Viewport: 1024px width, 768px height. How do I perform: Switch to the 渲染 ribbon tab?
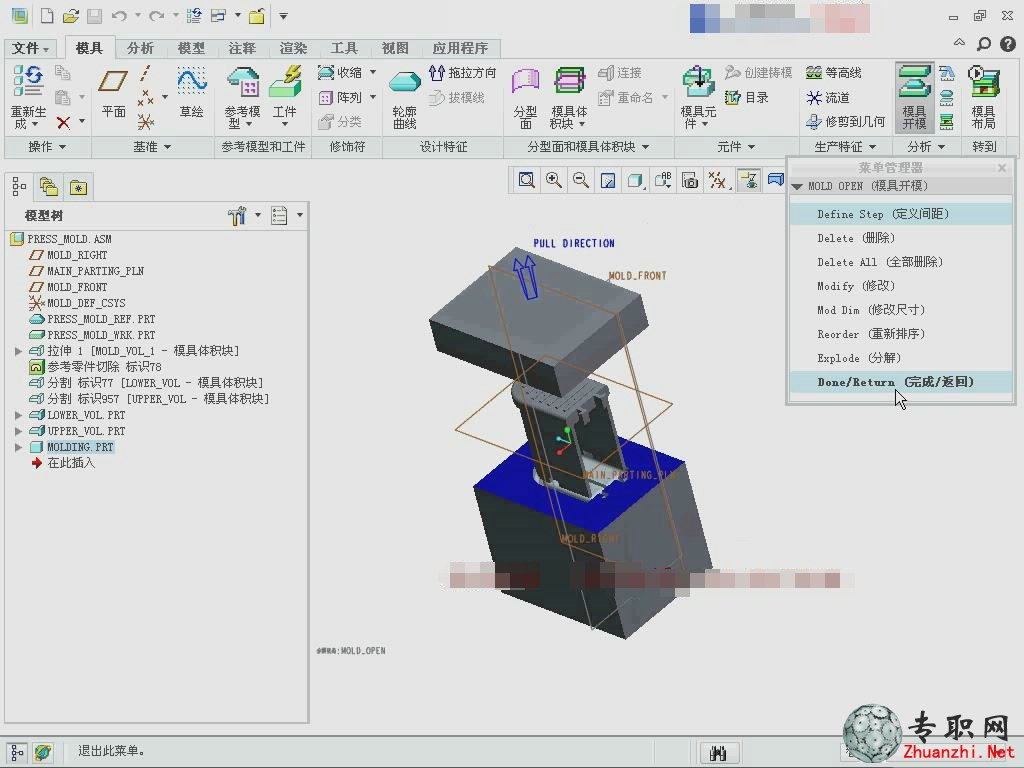[293, 48]
